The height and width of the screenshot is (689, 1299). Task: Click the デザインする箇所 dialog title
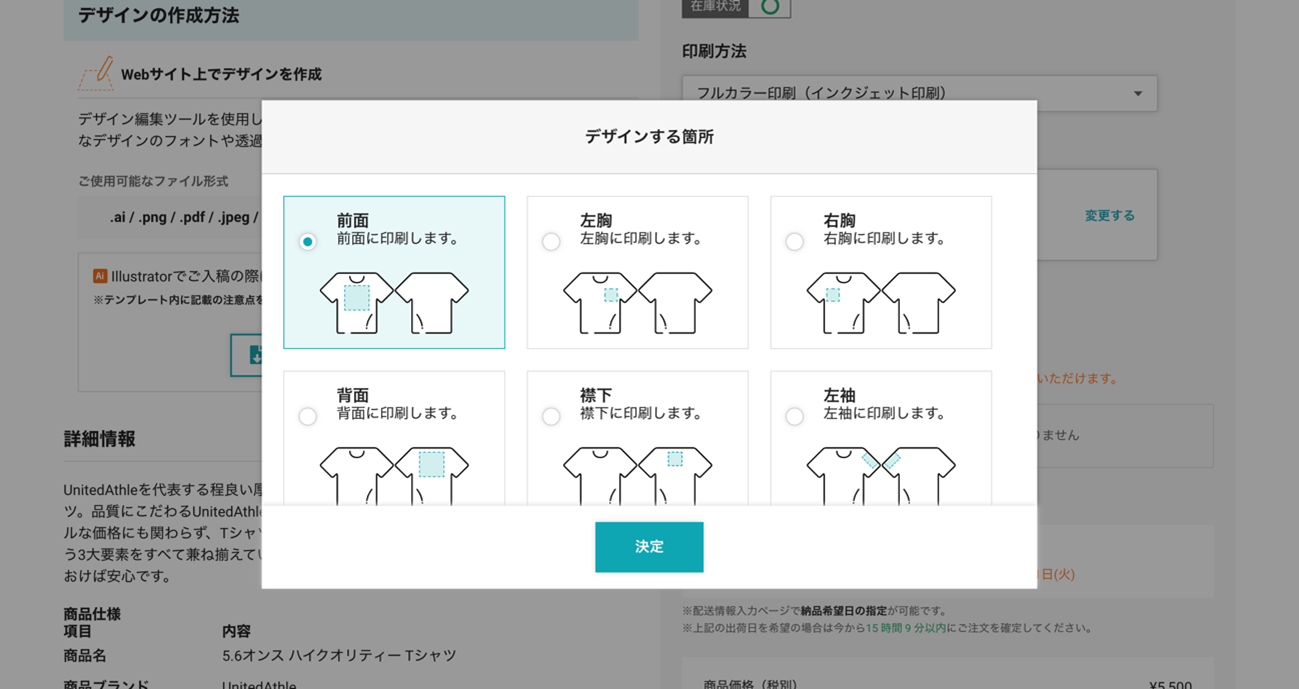coord(649,137)
